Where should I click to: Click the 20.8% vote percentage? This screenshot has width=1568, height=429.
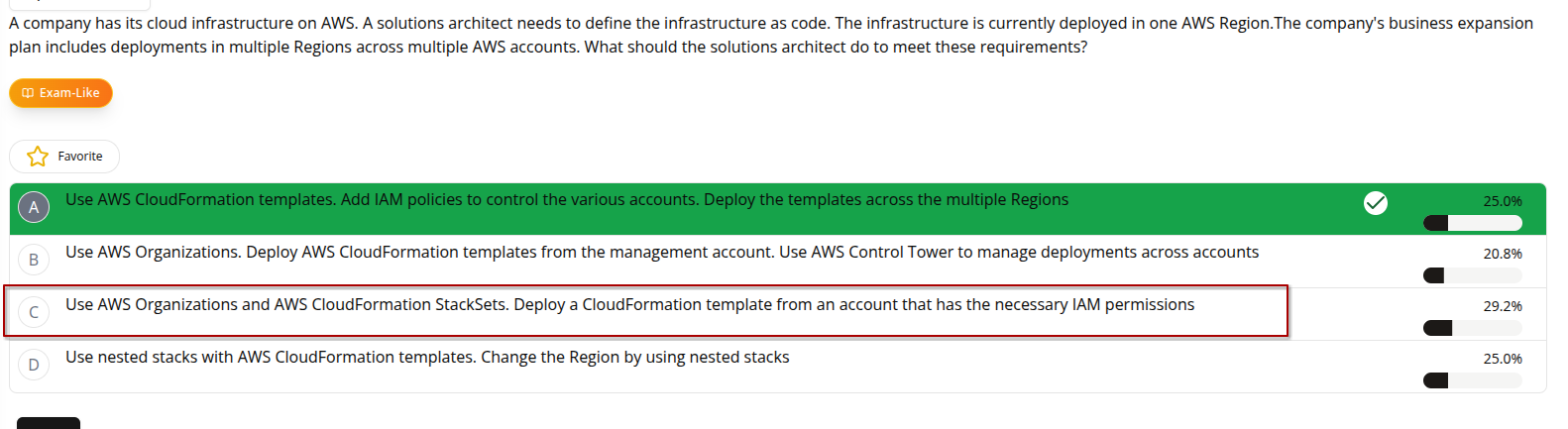pyautogui.click(x=1502, y=255)
